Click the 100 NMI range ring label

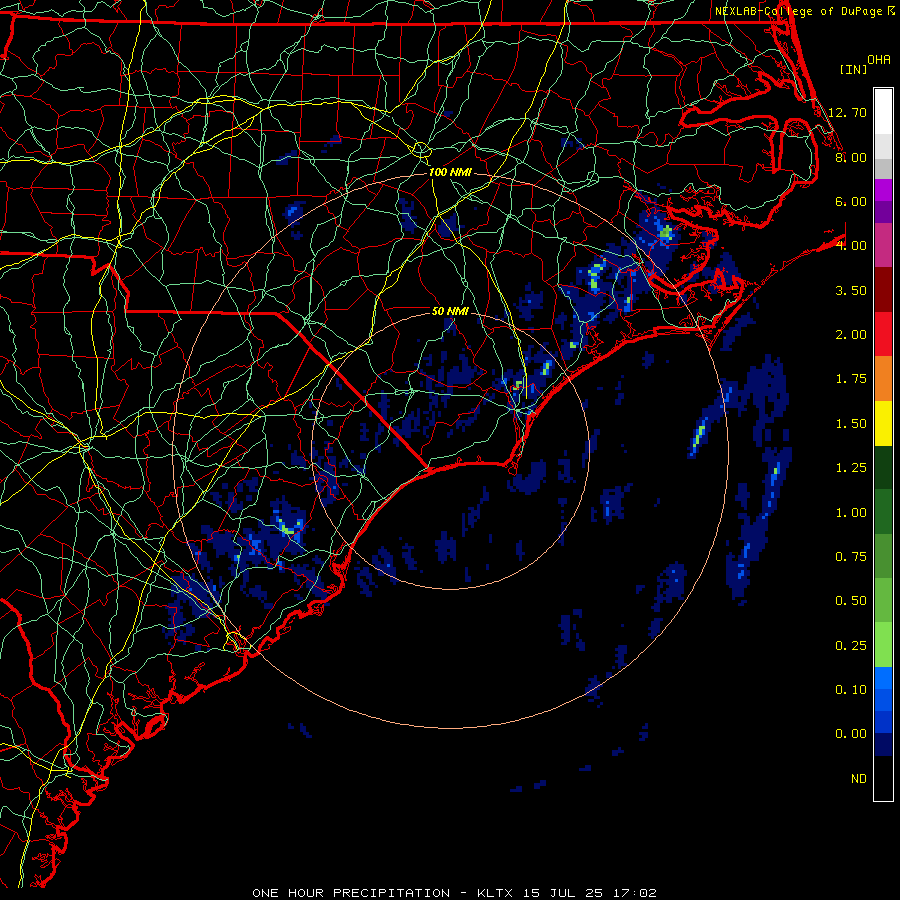point(450,172)
